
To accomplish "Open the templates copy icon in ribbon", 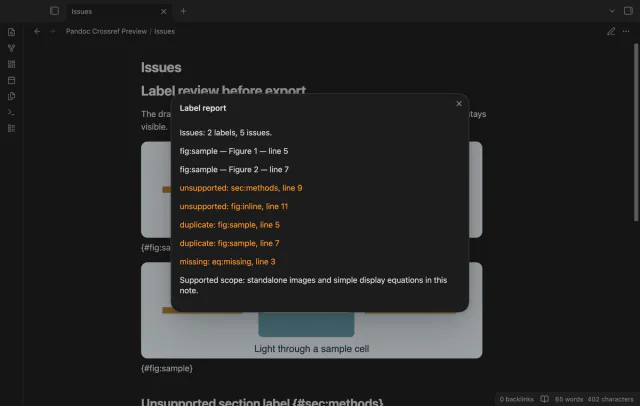I will (11, 96).
